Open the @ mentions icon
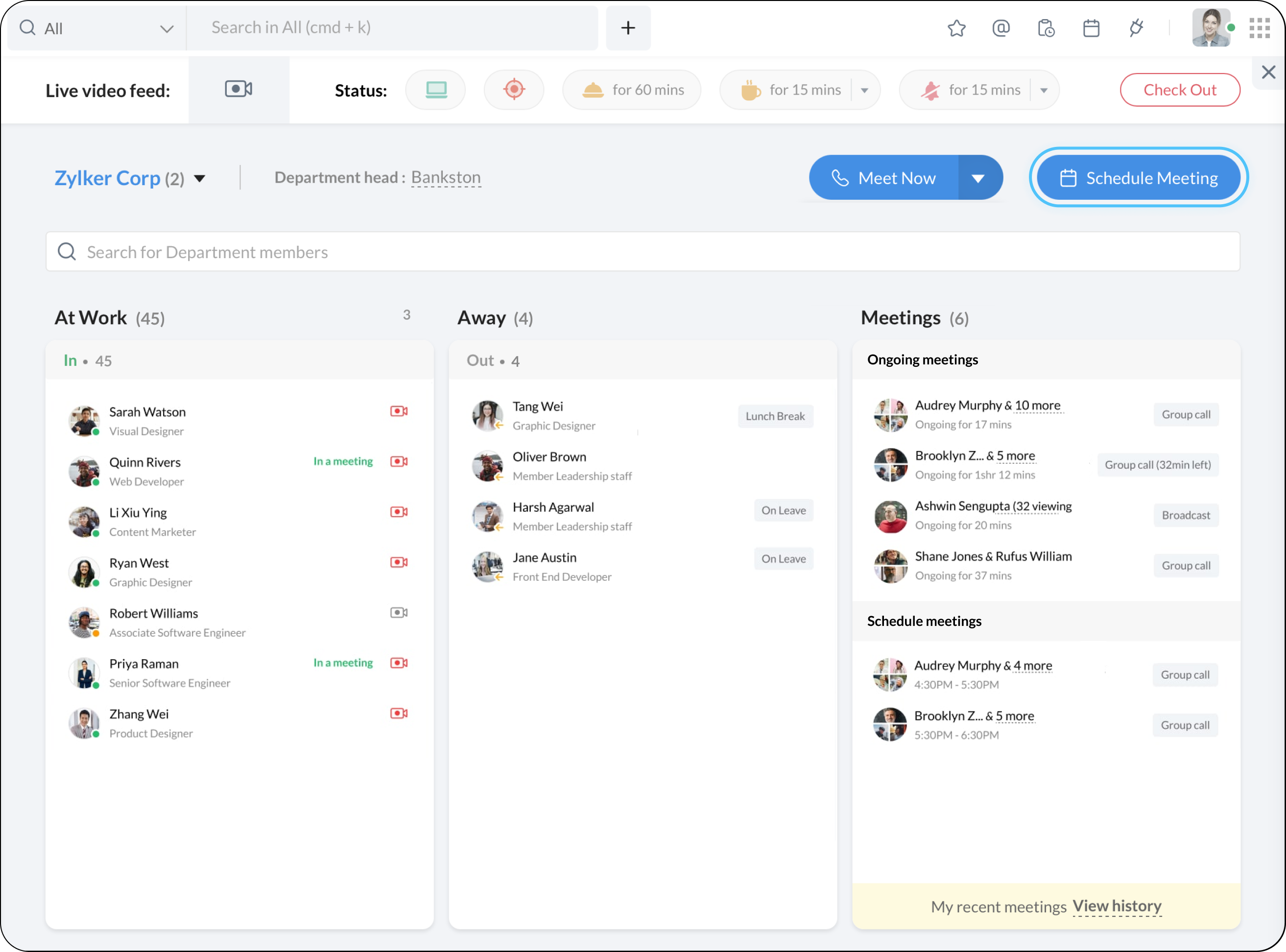This screenshot has height=952, width=1286. click(x=1001, y=28)
